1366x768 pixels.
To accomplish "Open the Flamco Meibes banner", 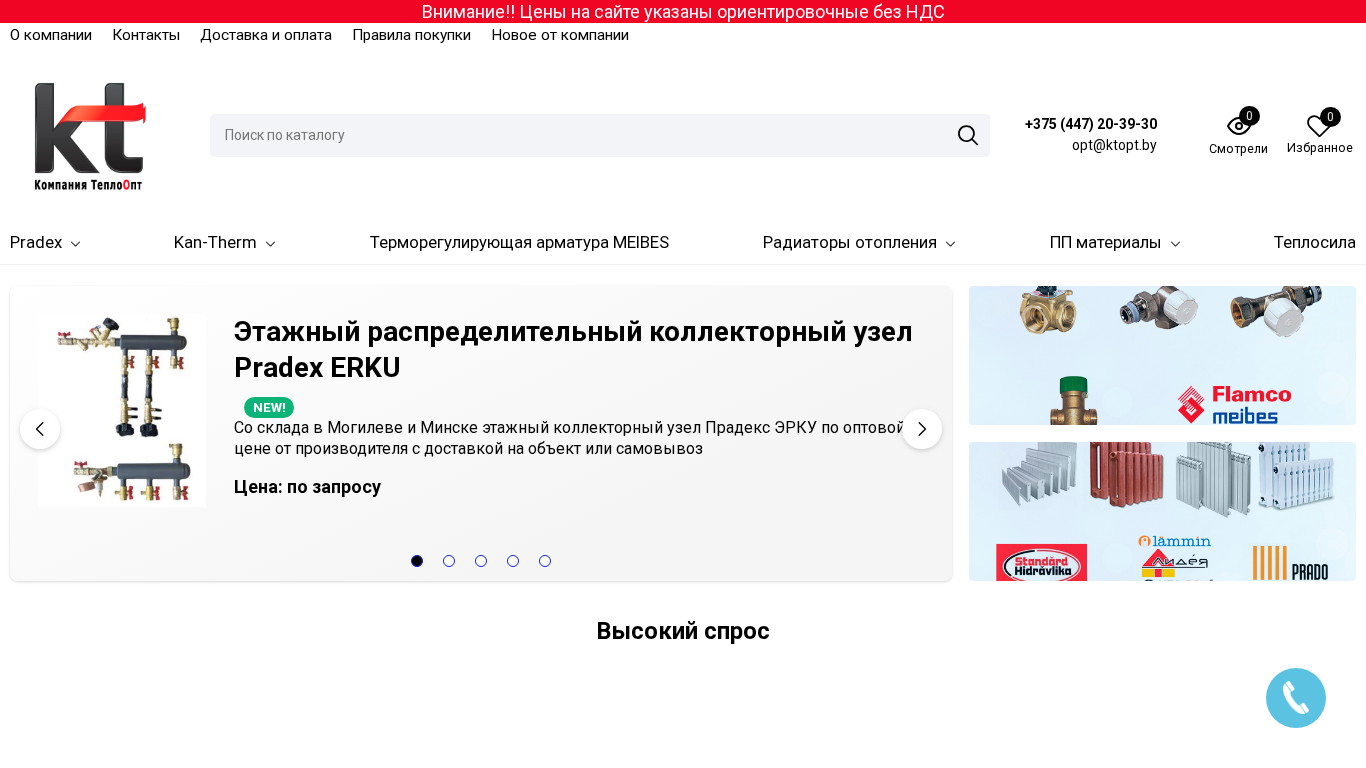I will pos(1162,355).
